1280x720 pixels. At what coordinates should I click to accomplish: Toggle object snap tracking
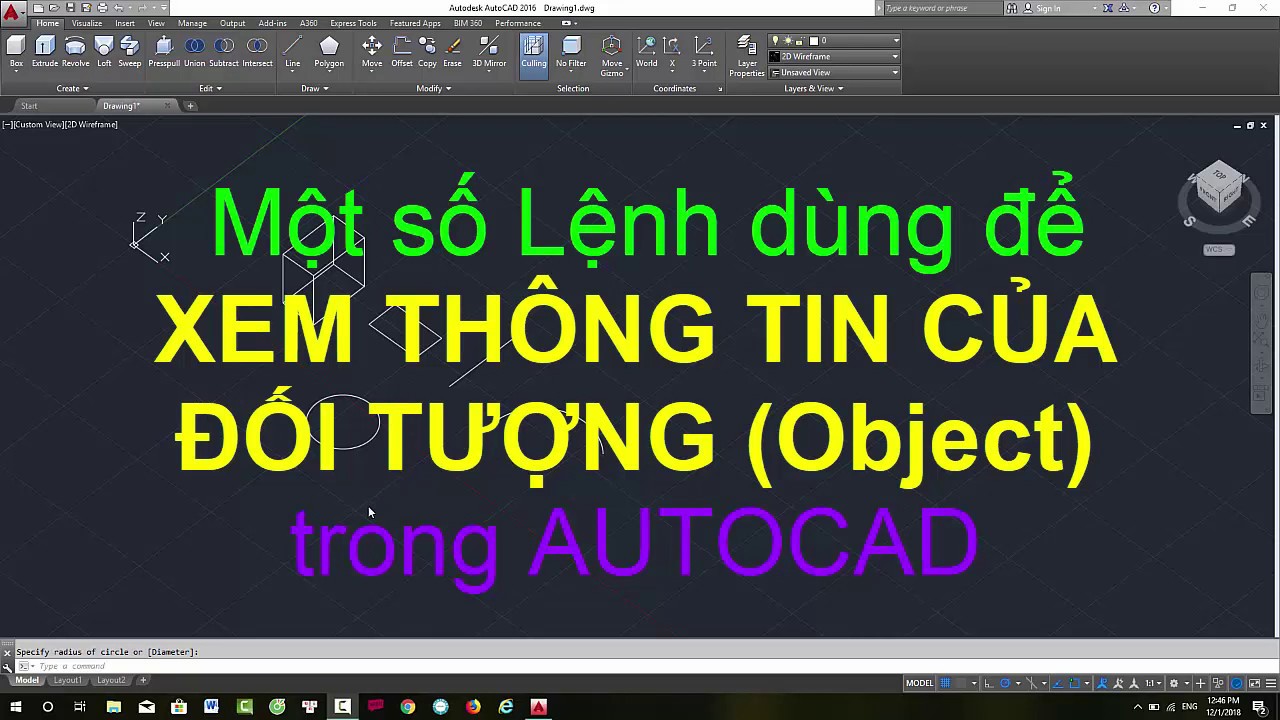(x=1058, y=683)
